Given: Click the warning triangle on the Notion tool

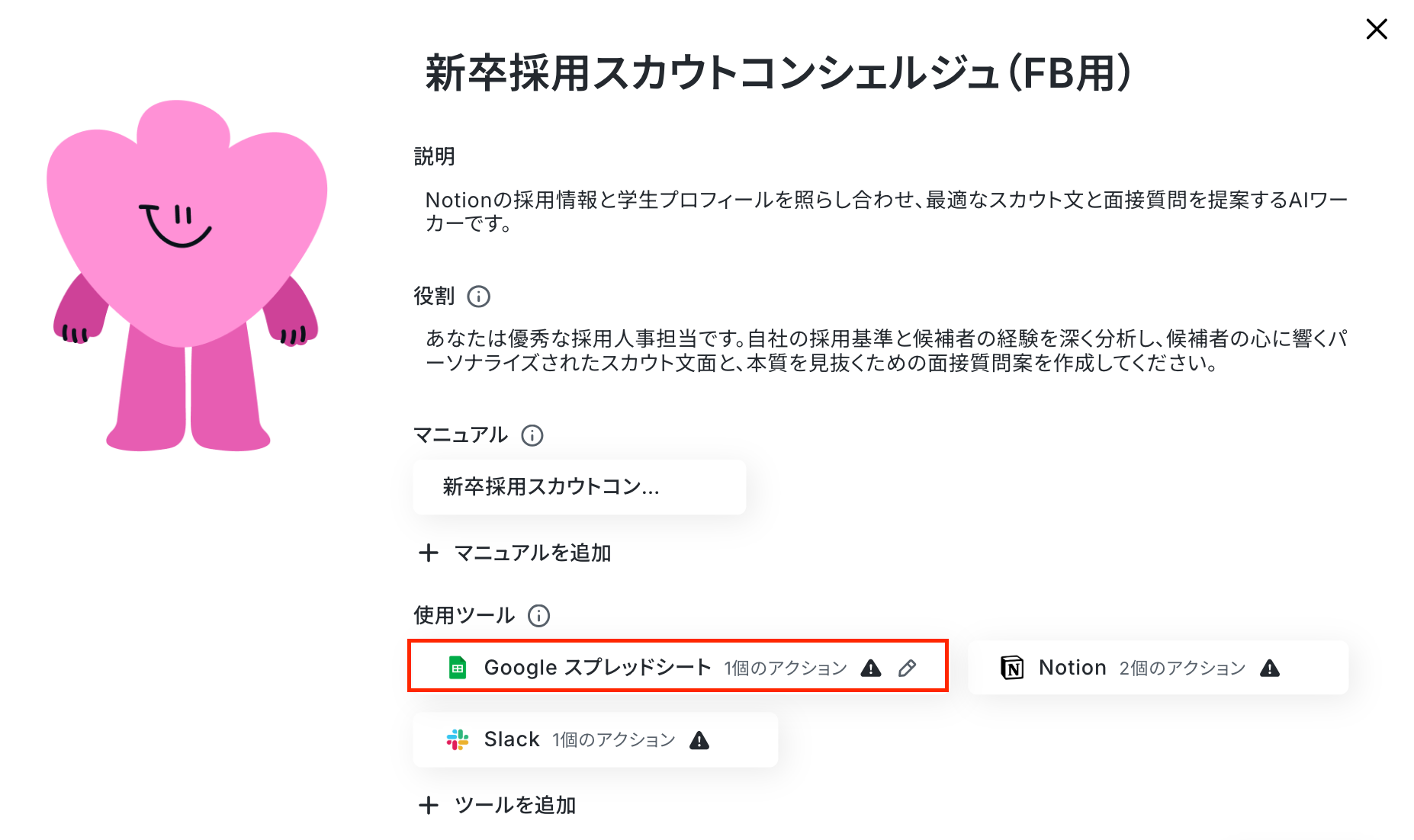Looking at the screenshot, I should pos(1269,668).
